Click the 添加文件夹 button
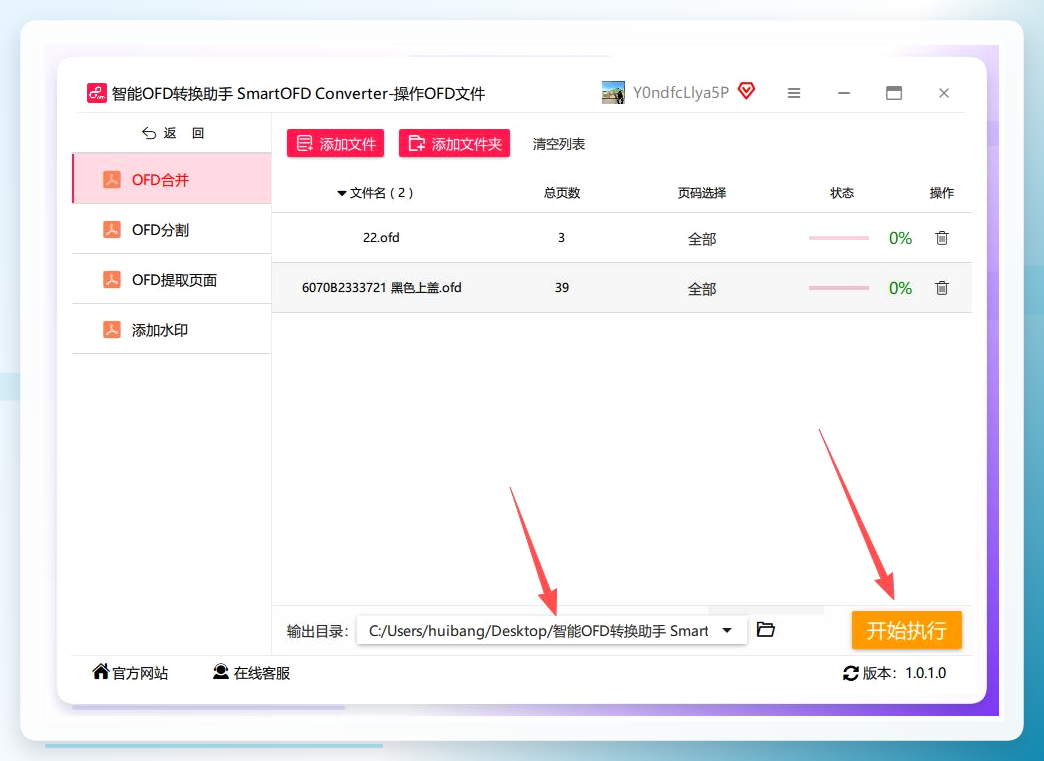 (x=455, y=144)
